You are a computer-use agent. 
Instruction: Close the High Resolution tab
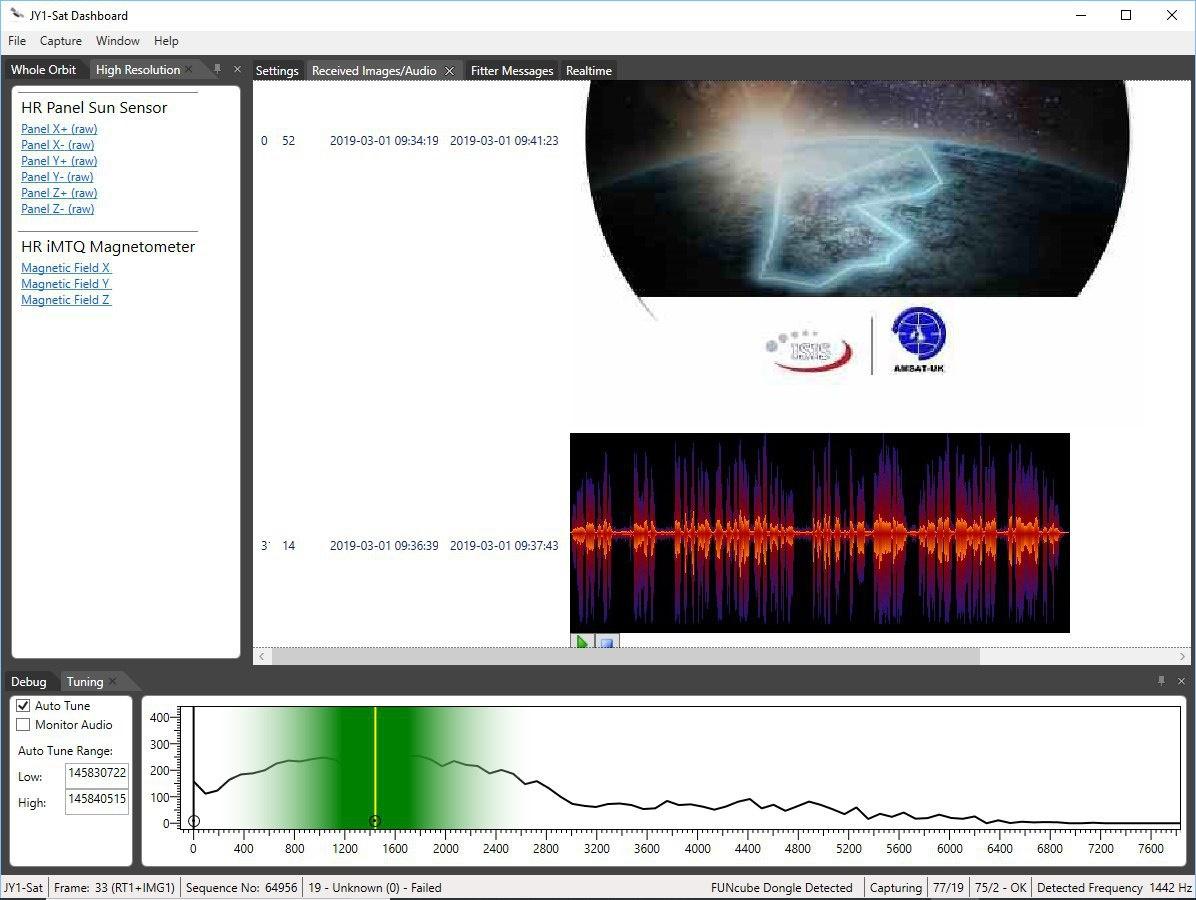(x=189, y=70)
